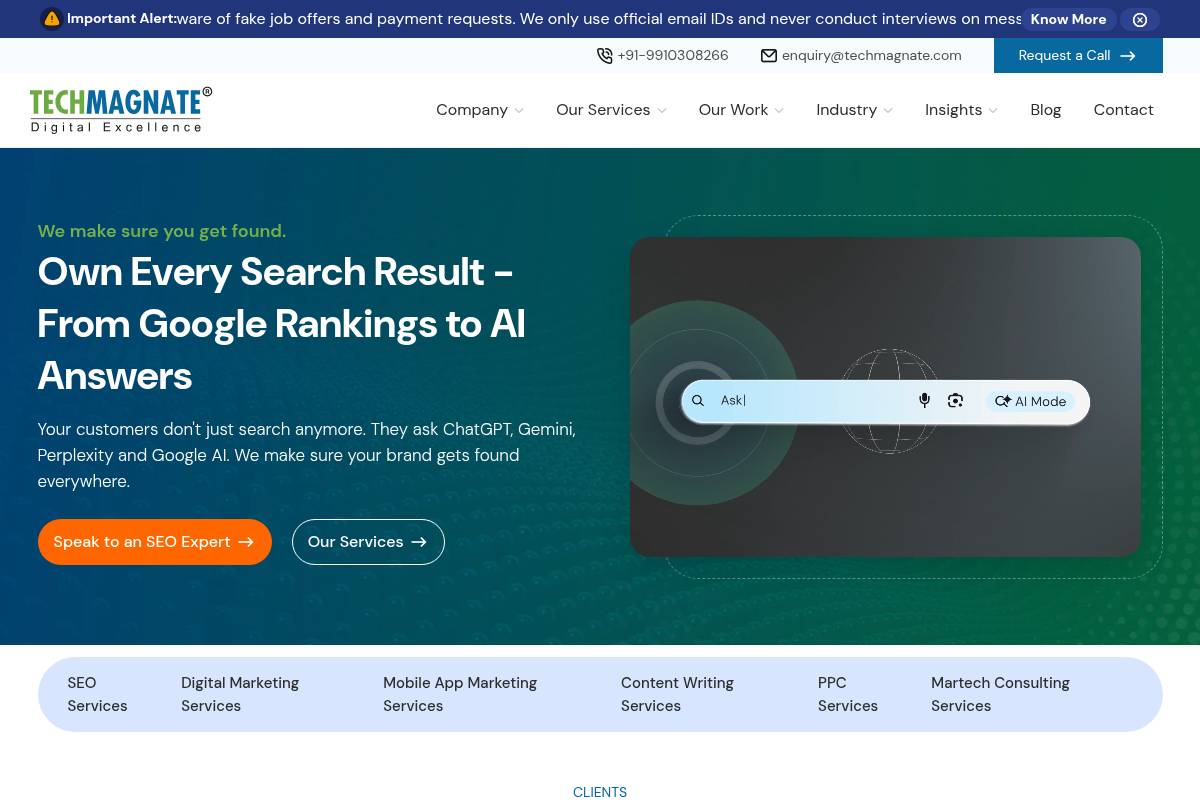This screenshot has height=800, width=1200.
Task: Click the phone icon in top bar
Action: 605,56
